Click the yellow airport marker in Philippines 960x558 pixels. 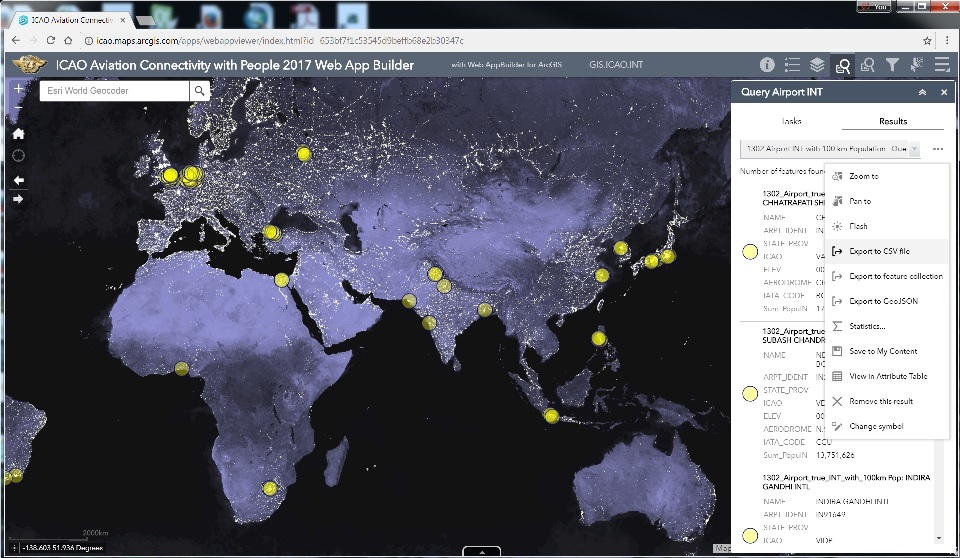pyautogui.click(x=598, y=338)
